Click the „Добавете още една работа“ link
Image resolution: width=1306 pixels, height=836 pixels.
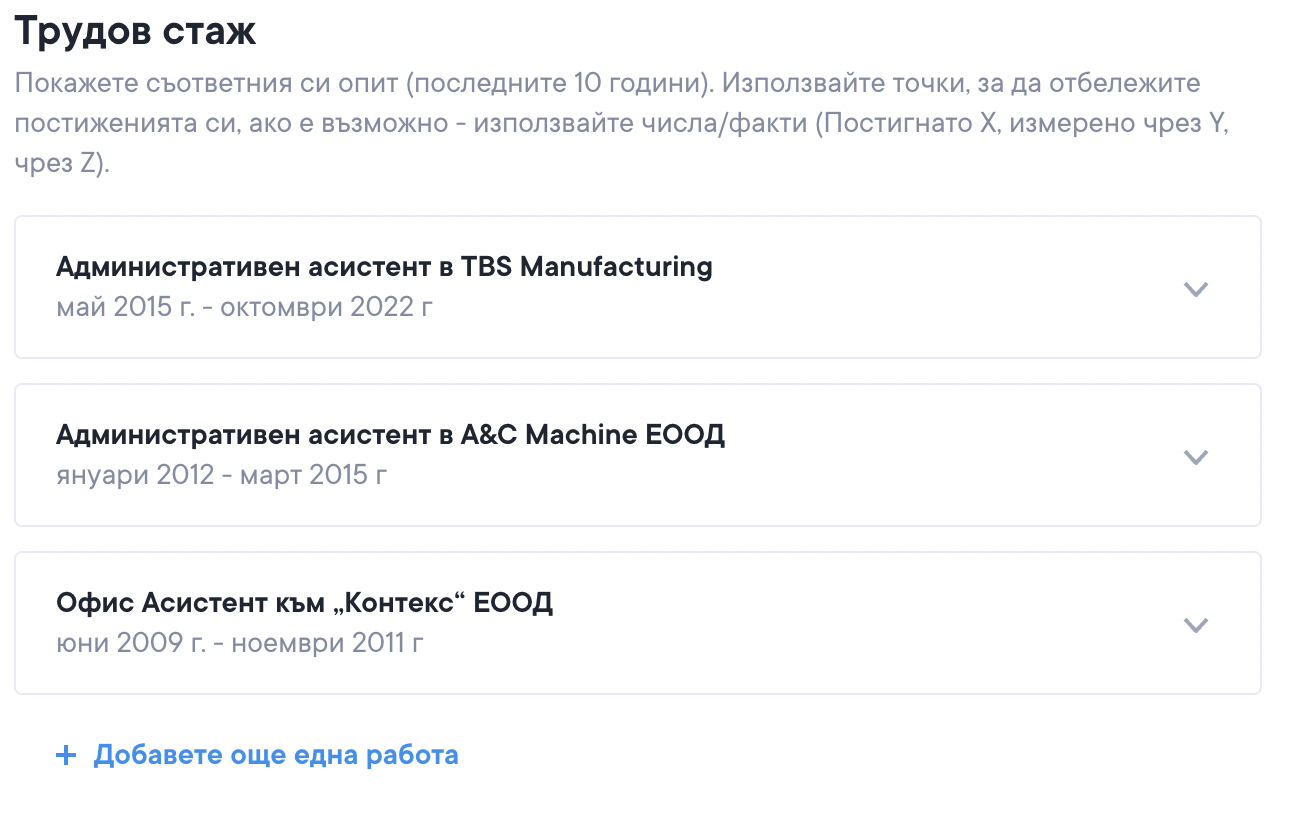(275, 755)
